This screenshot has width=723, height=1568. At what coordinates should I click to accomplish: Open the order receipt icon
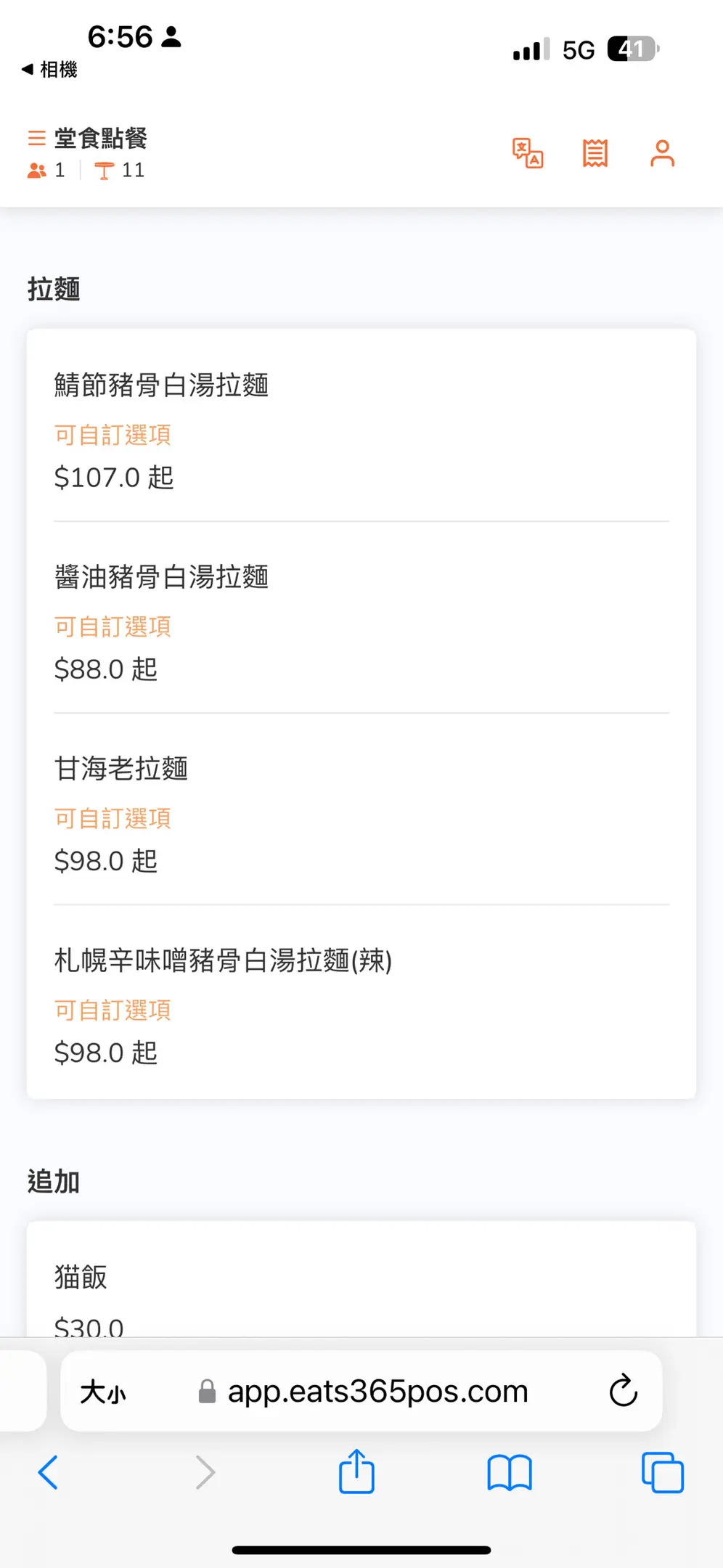595,153
